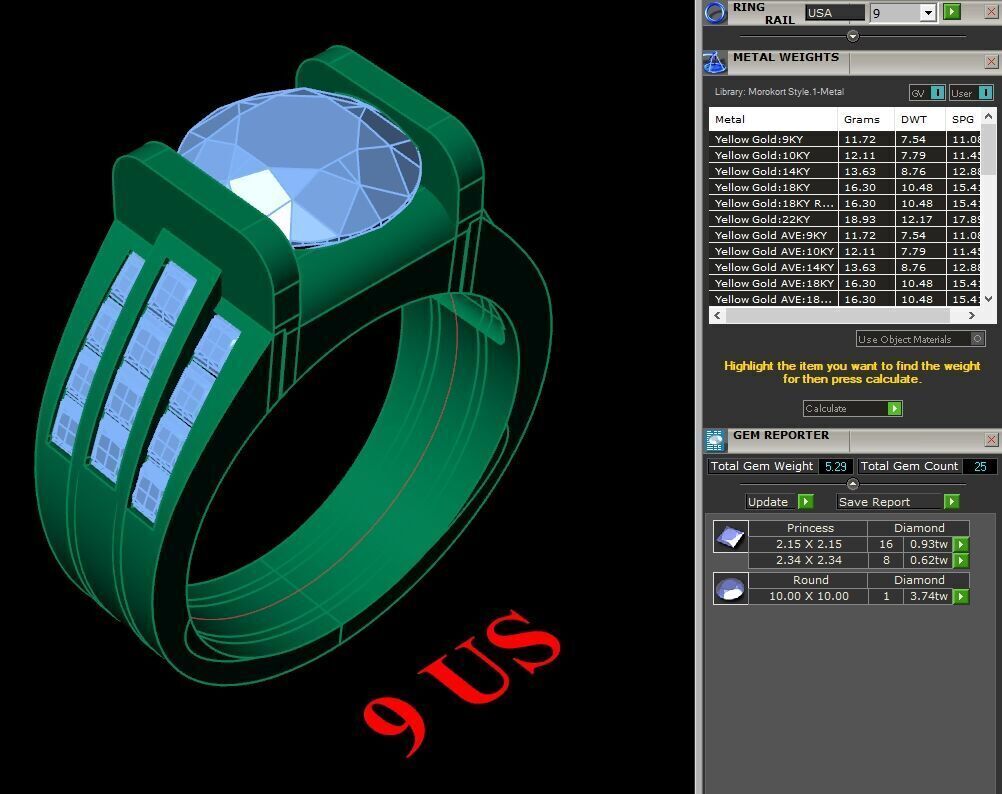Click the USA ring standard field
Screen dimensions: 1002x794
(x=835, y=13)
